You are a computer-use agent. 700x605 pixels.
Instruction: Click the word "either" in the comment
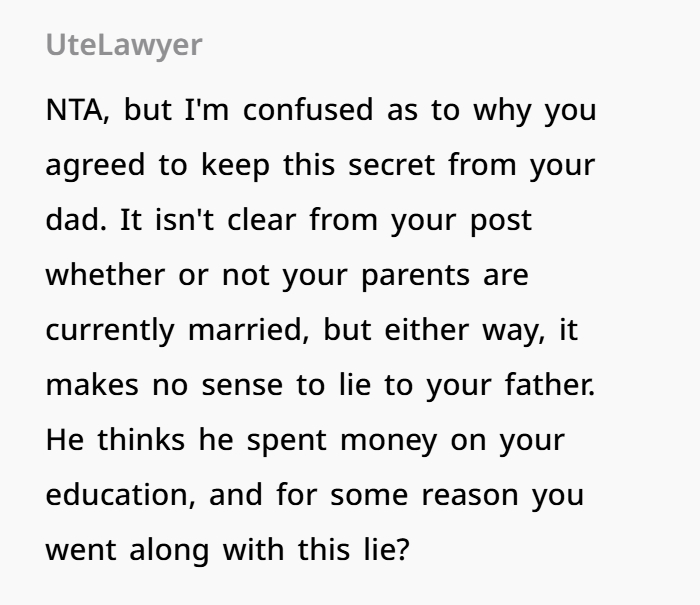point(426,330)
